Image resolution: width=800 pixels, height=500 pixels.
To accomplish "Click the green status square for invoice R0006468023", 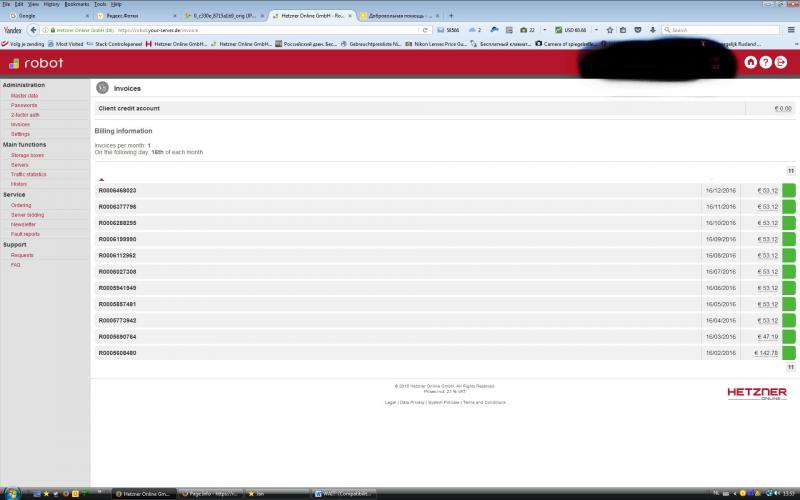I will click(x=789, y=190).
